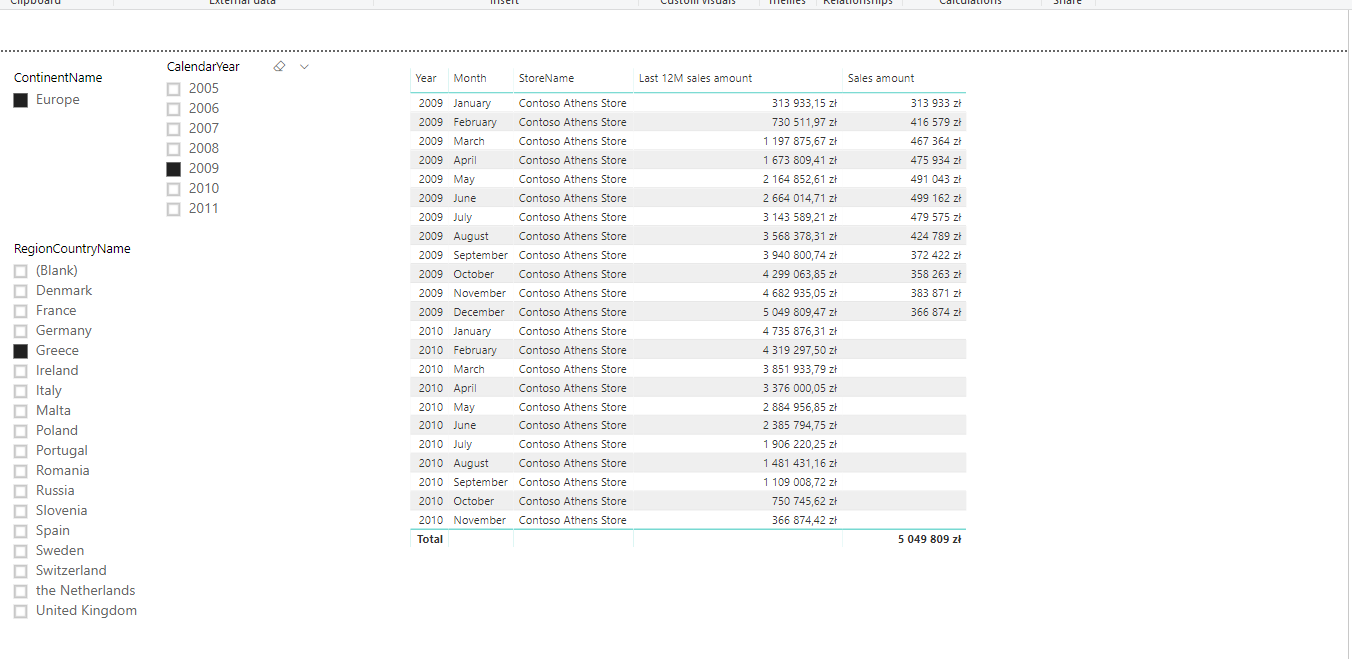
Task: Check the Spain checkbox
Action: click(21, 531)
